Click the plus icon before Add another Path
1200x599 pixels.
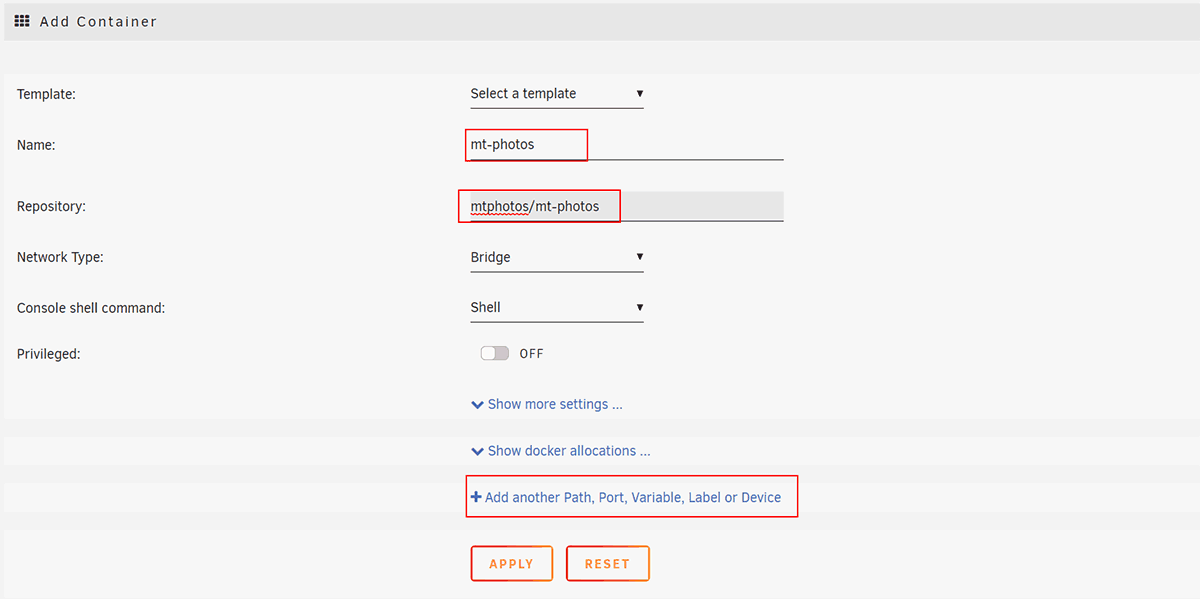478,496
